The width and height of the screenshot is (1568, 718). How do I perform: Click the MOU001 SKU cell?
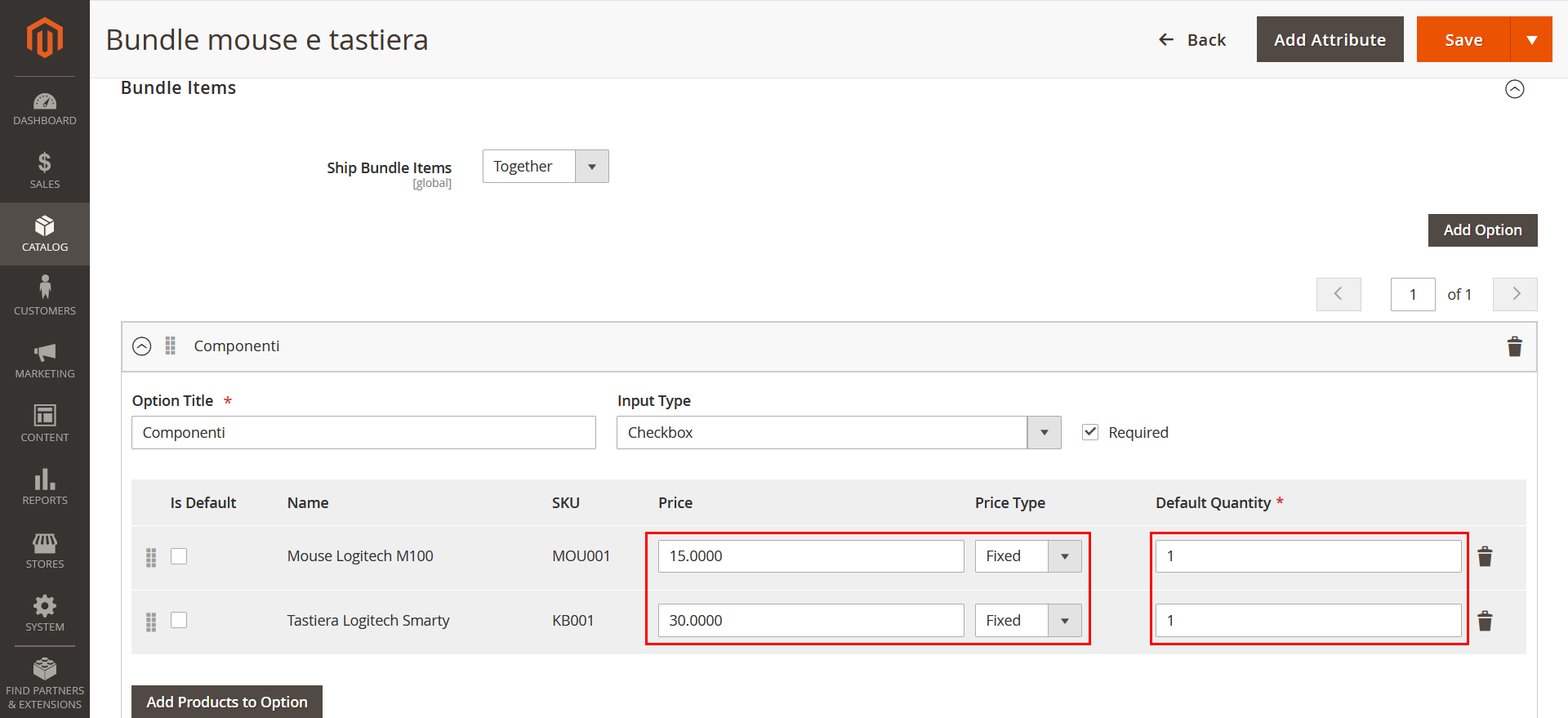tap(581, 556)
